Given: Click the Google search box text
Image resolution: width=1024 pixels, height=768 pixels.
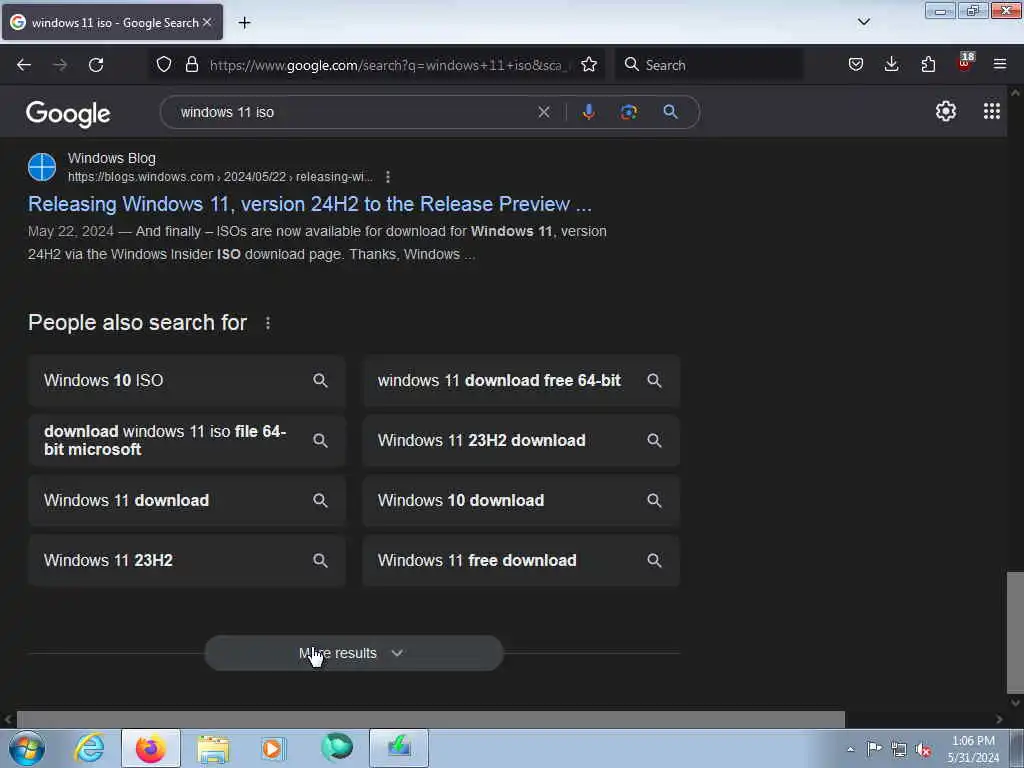Looking at the screenshot, I should coord(227,112).
